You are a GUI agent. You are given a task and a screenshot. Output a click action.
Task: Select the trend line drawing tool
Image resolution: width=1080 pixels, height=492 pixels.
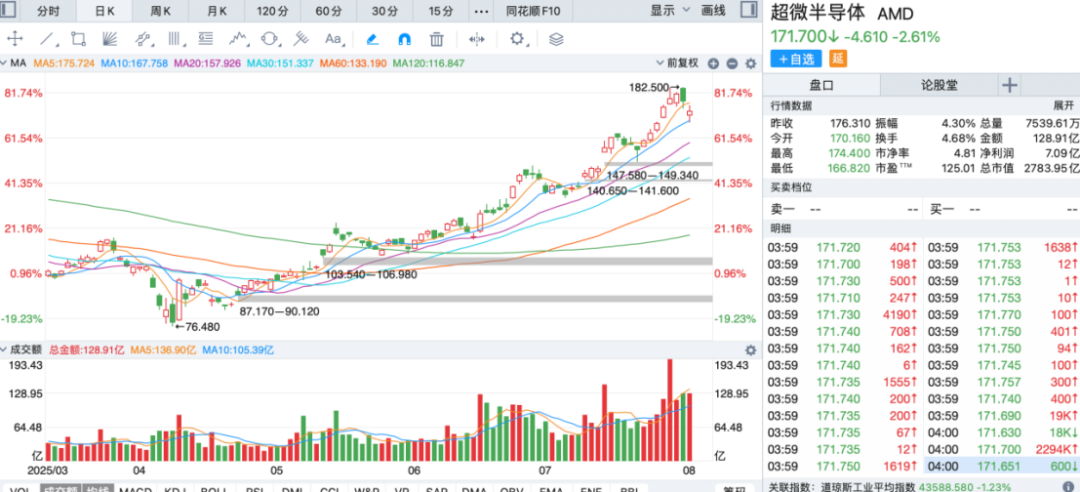coord(46,39)
